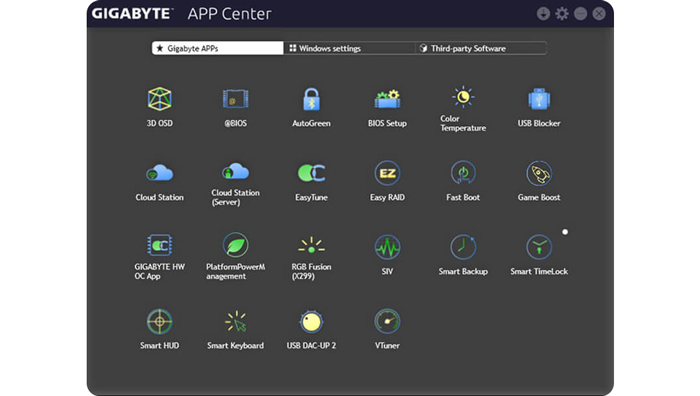Minimize the APP Center window
700x396 pixels.
(x=580, y=14)
